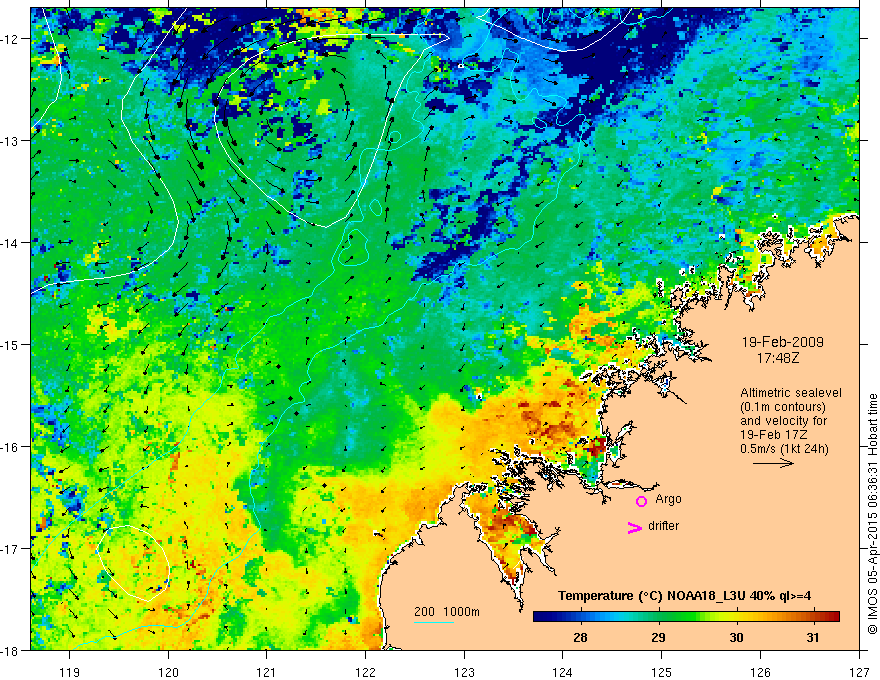
Task: Click the magenta Argo circle symbol
Action: pyautogui.click(x=641, y=501)
